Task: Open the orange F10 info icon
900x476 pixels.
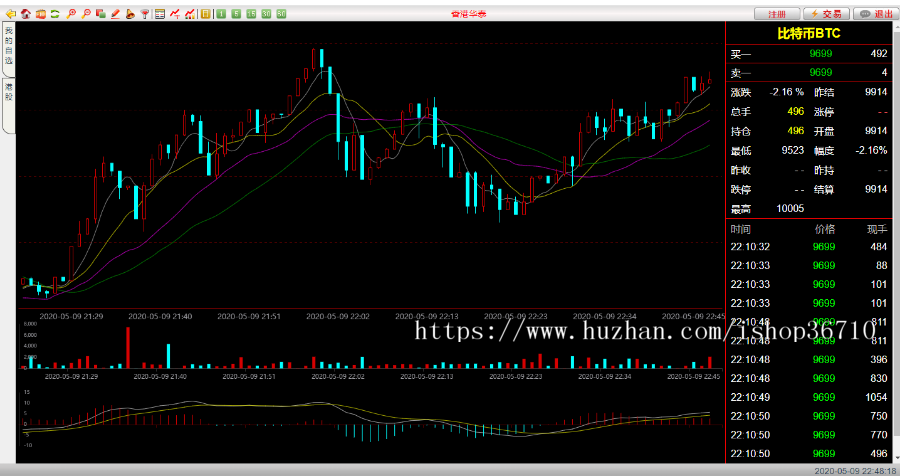Action: tap(41, 14)
